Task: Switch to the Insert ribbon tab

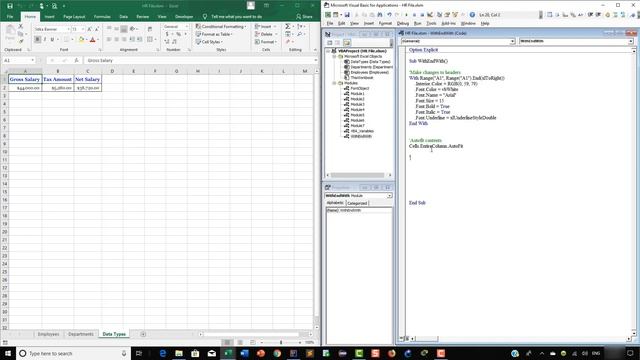Action: coord(49,17)
